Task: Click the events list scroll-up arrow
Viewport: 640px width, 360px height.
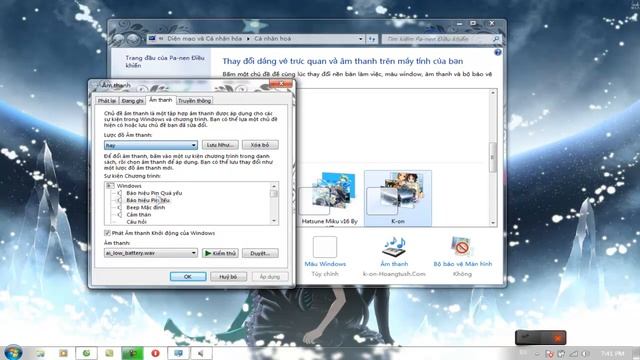Action: click(x=274, y=186)
